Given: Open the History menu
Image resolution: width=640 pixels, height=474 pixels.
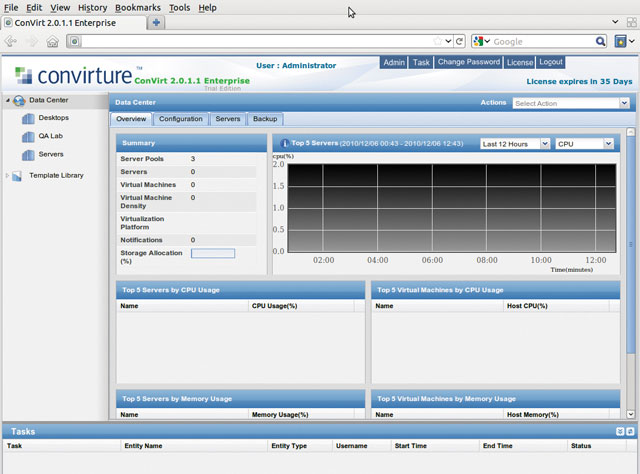Looking at the screenshot, I should 93,7.
